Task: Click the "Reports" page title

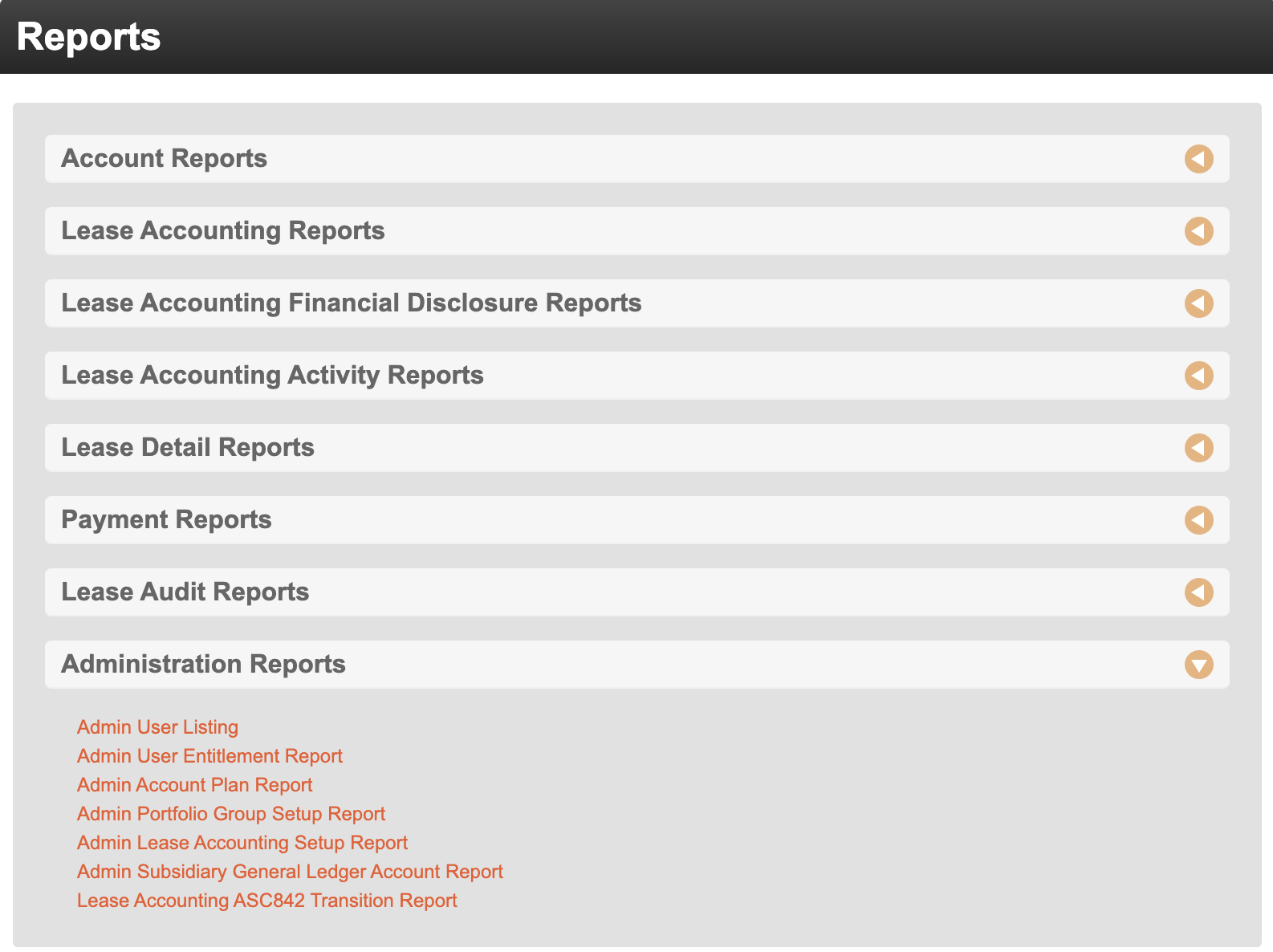Action: click(88, 37)
